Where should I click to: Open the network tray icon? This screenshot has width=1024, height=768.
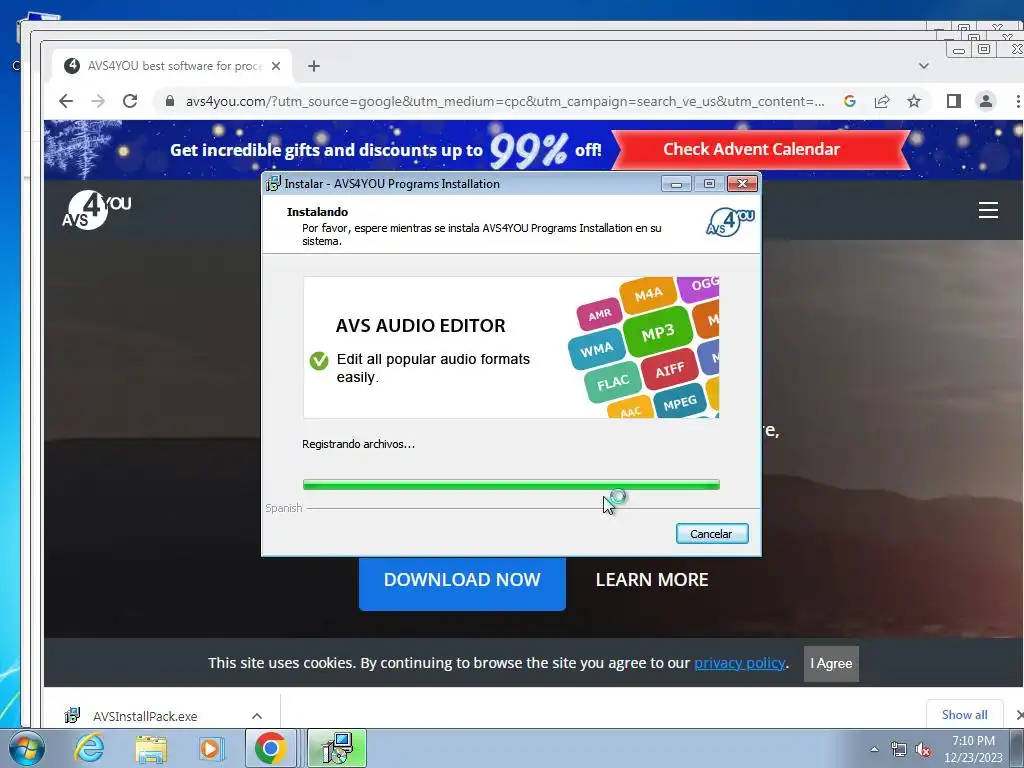coord(899,750)
